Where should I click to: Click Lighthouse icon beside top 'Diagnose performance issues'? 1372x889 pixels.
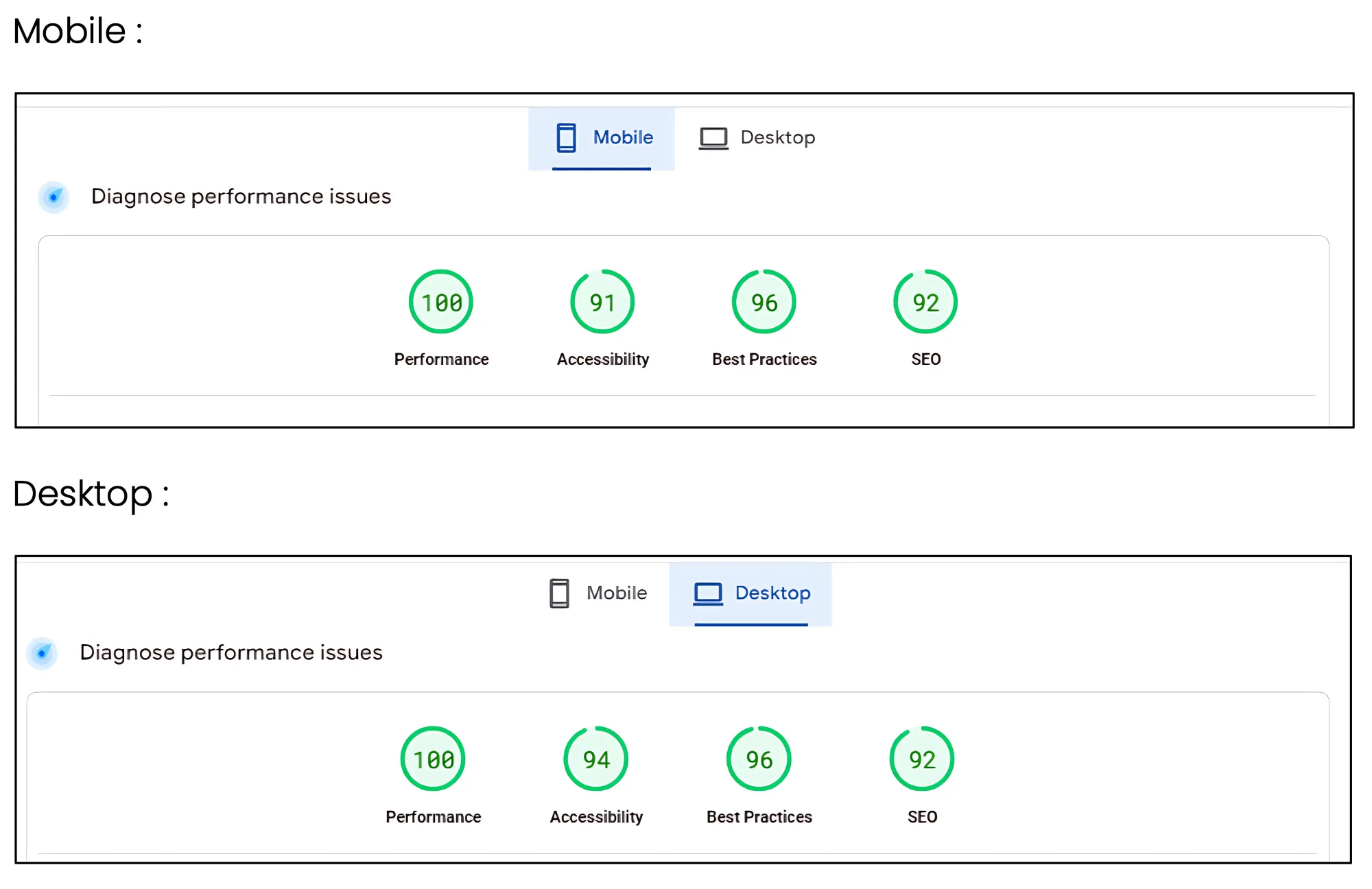click(x=54, y=197)
